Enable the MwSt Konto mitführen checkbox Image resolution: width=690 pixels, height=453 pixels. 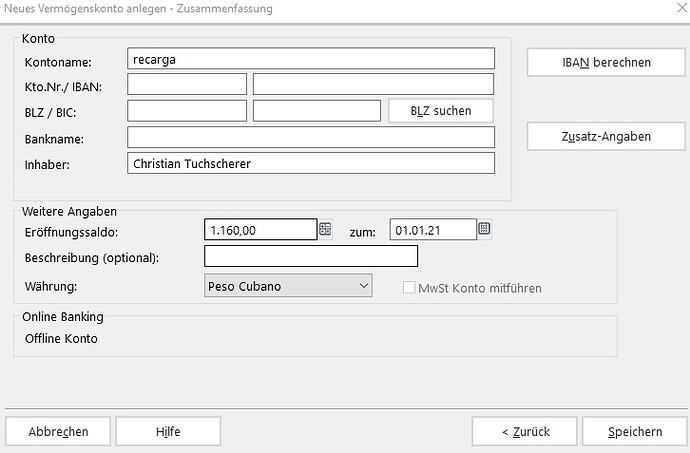(x=408, y=288)
